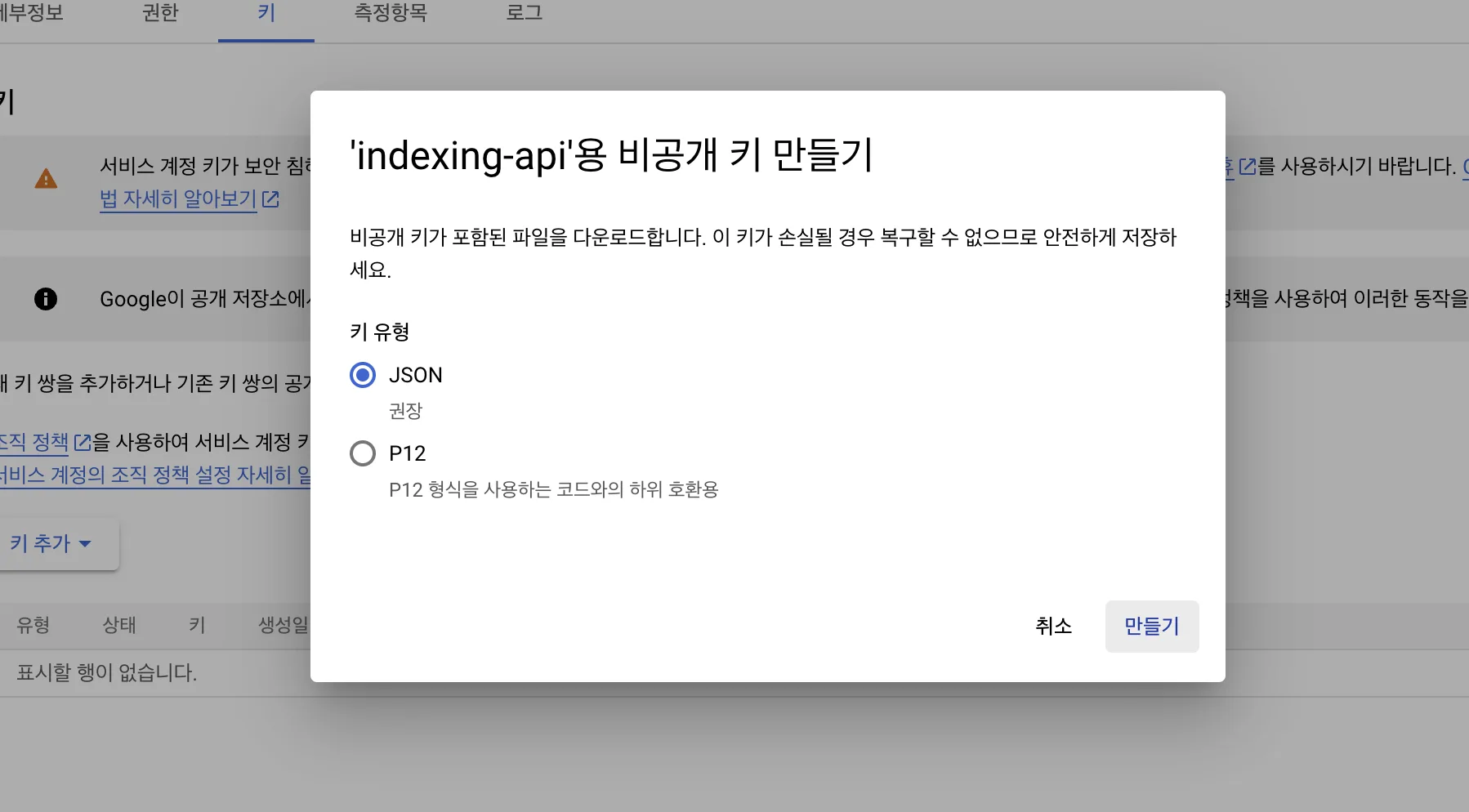Switch to the 권한 tab
Viewport: 1469px width, 812px height.
tap(160, 13)
